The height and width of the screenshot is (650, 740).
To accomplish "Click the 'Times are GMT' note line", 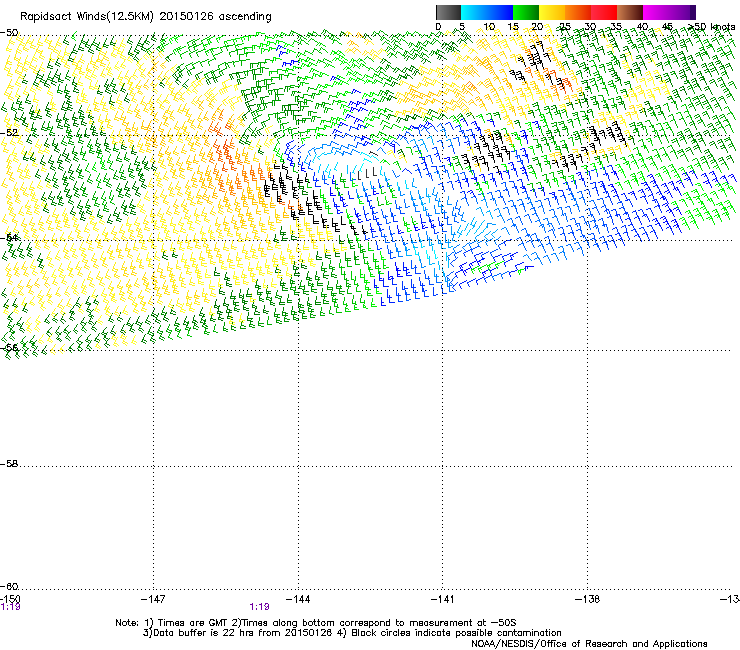I will (316, 623).
